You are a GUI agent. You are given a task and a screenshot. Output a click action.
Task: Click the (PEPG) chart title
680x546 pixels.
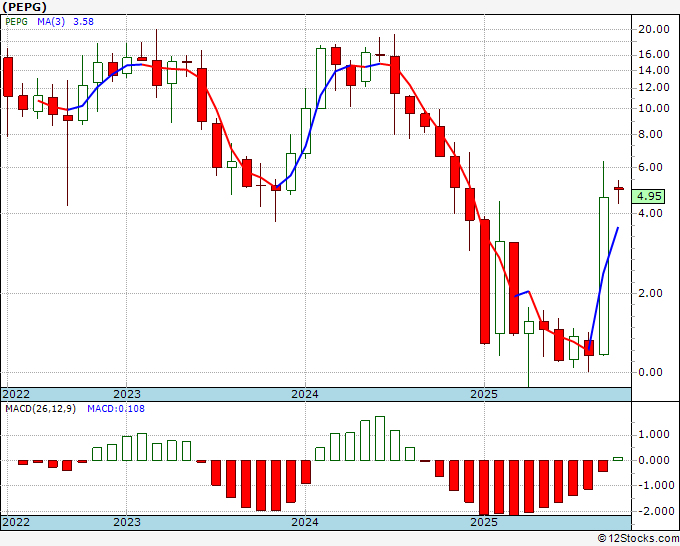point(24,7)
